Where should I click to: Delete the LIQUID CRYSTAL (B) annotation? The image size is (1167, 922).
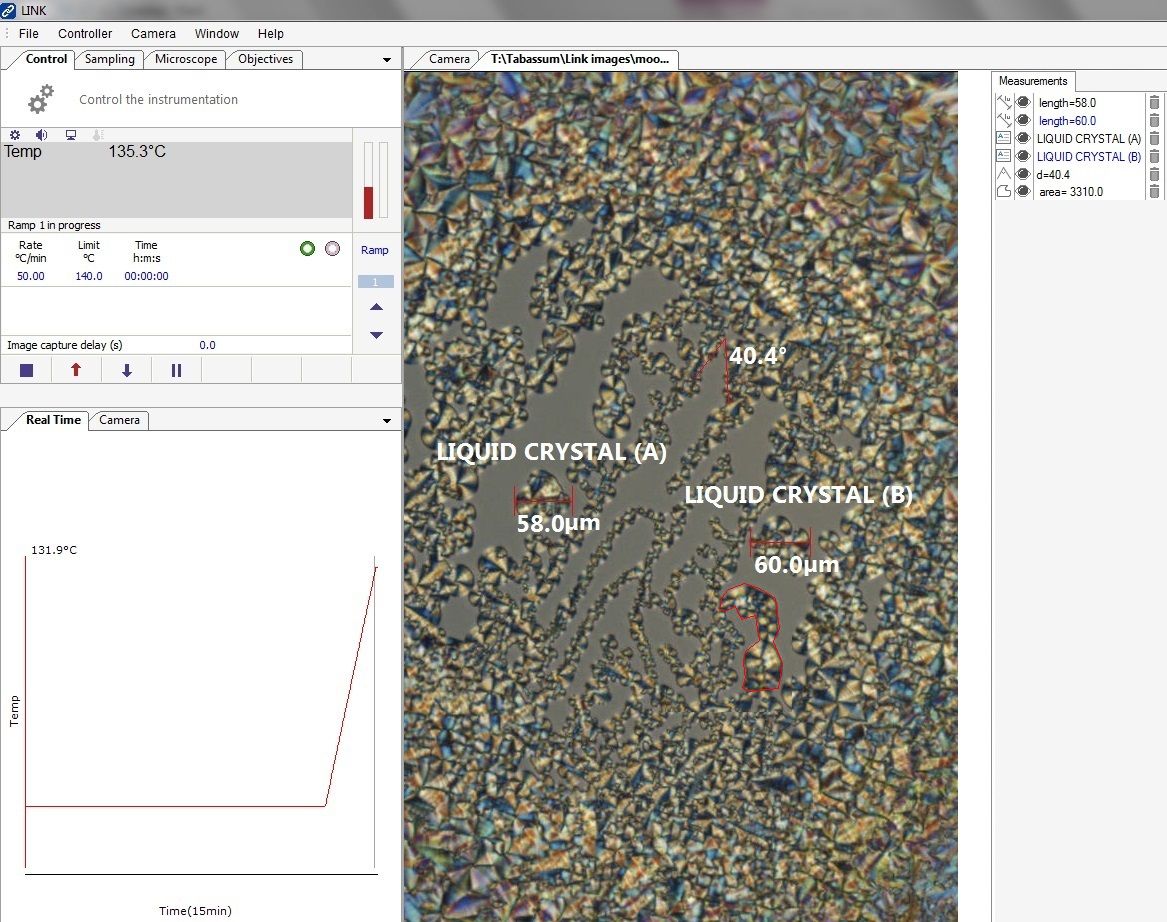(1154, 156)
